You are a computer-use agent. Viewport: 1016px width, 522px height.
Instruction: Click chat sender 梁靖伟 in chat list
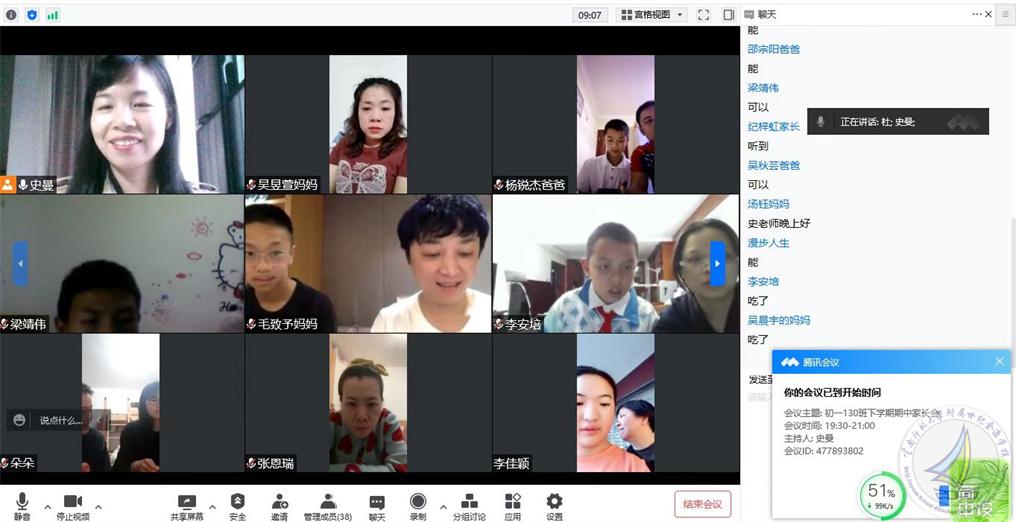pos(763,88)
